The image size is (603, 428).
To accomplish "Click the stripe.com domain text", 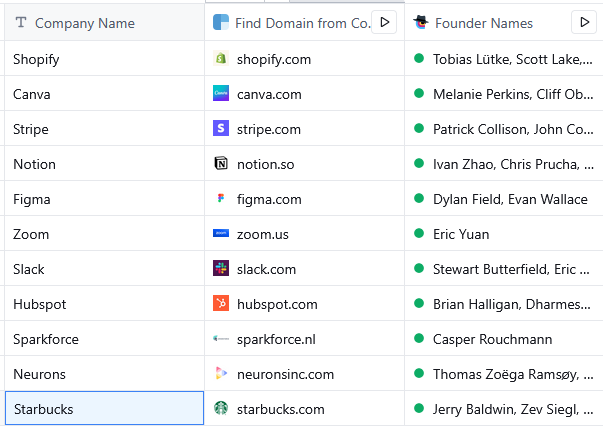I will tap(269, 130).
